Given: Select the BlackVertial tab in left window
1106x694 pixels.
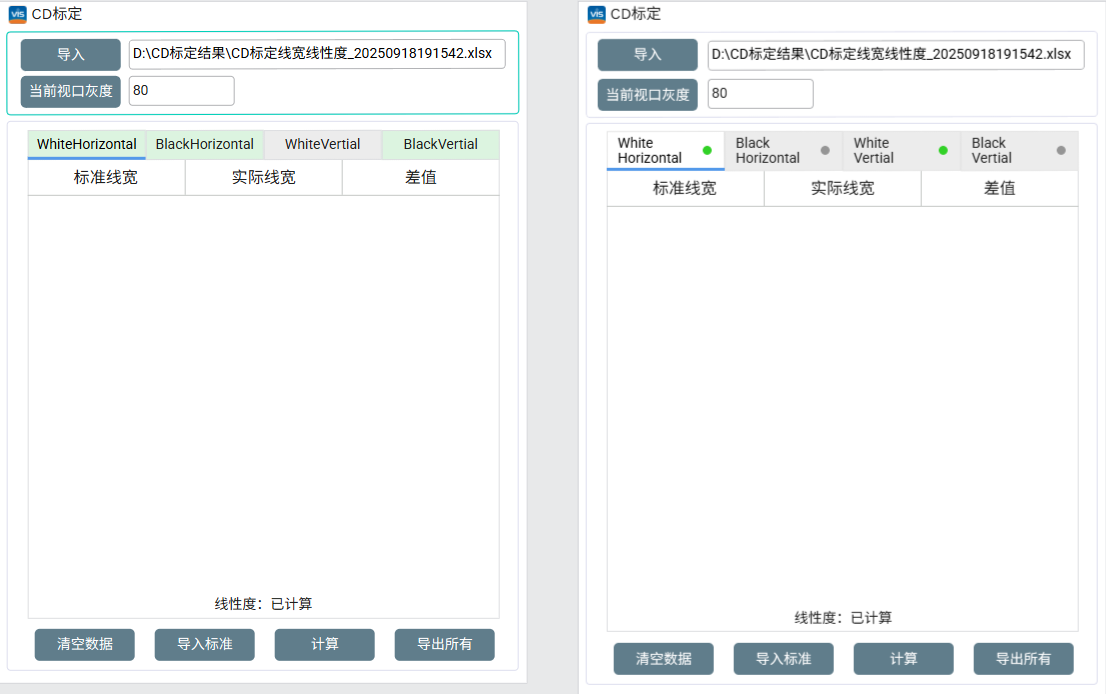Looking at the screenshot, I should [441, 144].
